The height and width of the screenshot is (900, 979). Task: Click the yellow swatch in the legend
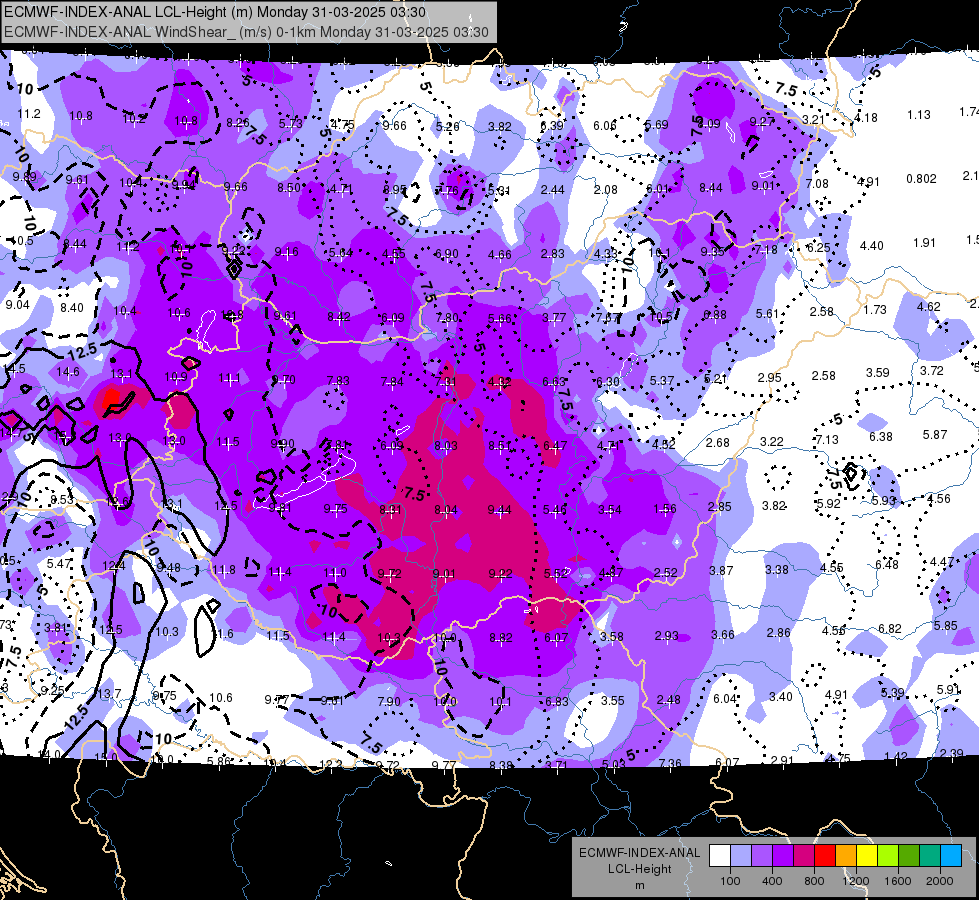coord(867,856)
